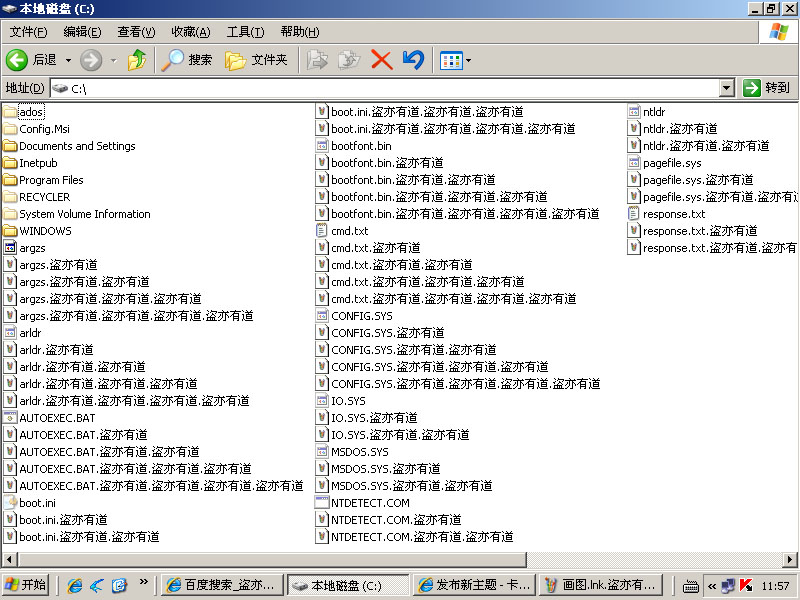The height and width of the screenshot is (600, 800).
Task: Click the horizontal scrollbar left arrow
Action: (x=10, y=560)
